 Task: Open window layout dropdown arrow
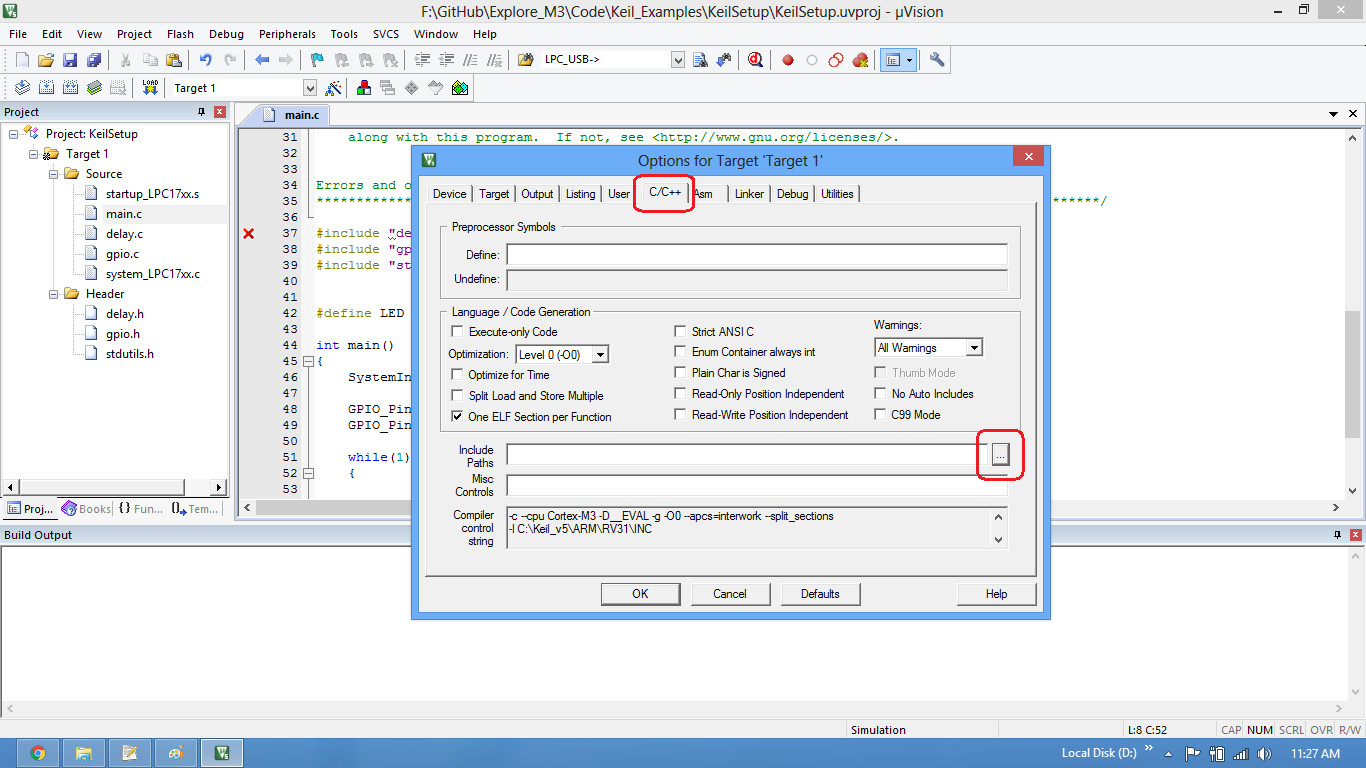click(x=910, y=60)
